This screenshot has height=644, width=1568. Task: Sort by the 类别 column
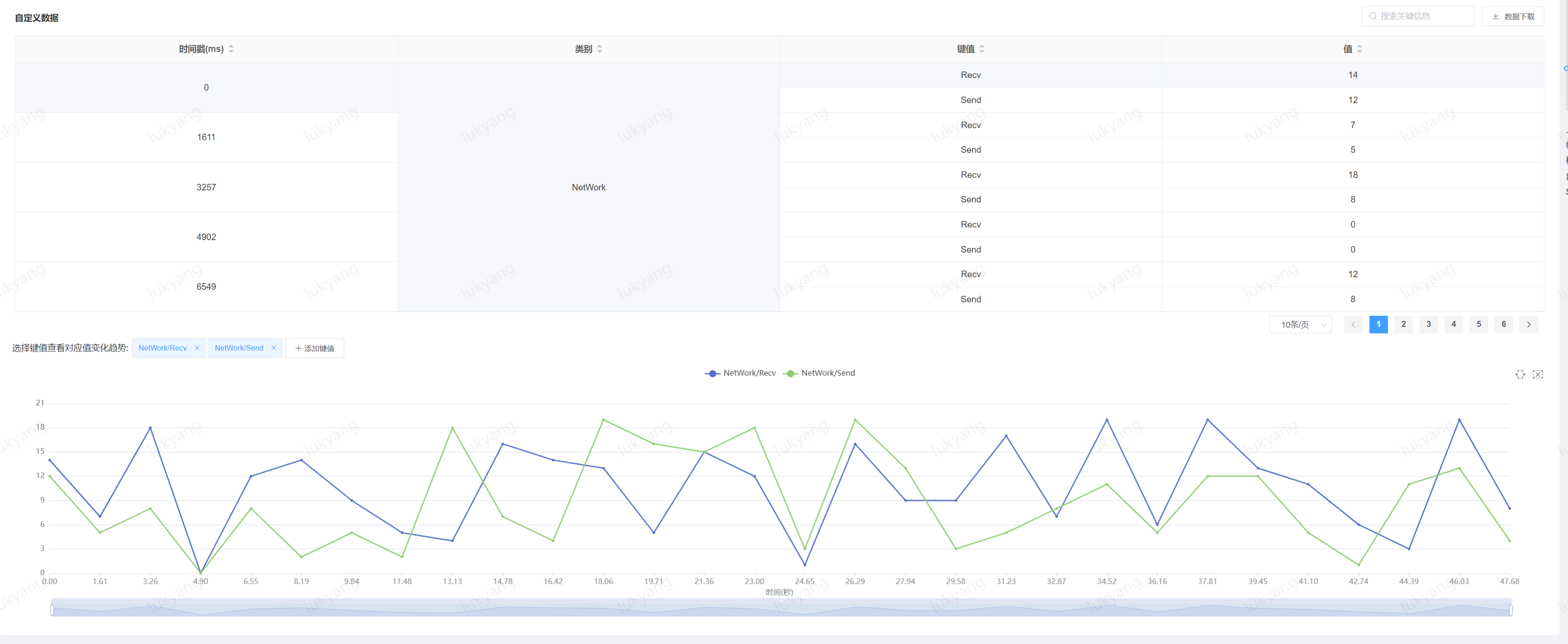[600, 49]
